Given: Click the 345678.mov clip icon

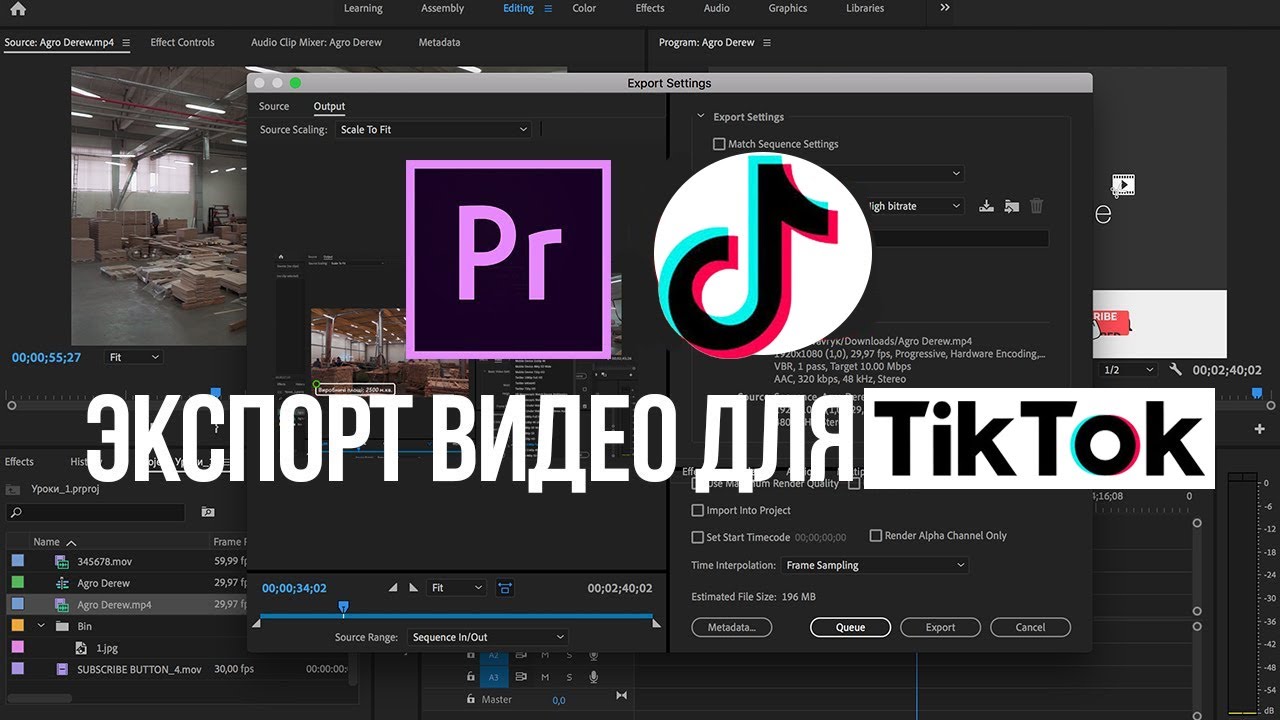Looking at the screenshot, I should coord(62,562).
